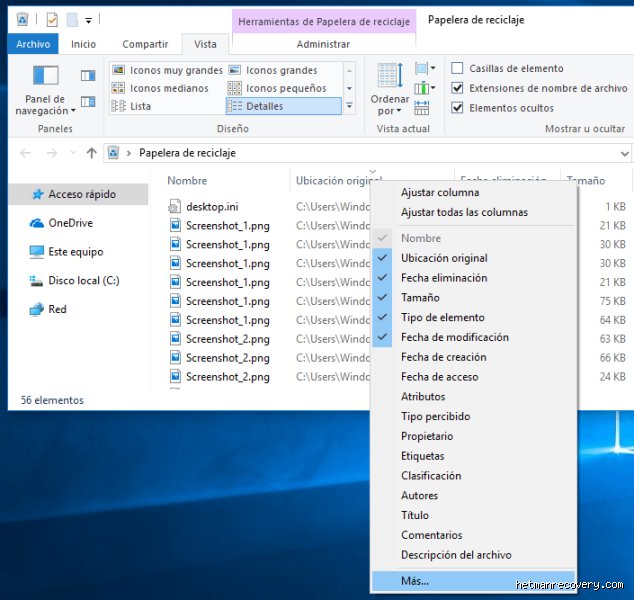Open the add columns dropdown icon

(425, 88)
